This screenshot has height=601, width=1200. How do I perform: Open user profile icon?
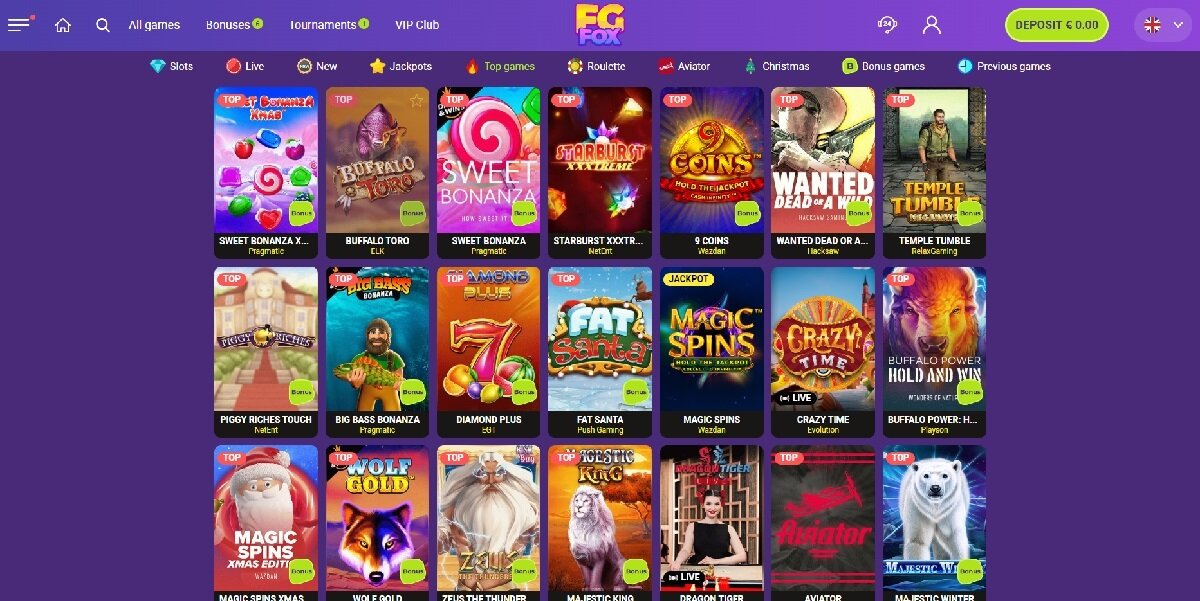pyautogui.click(x=932, y=25)
